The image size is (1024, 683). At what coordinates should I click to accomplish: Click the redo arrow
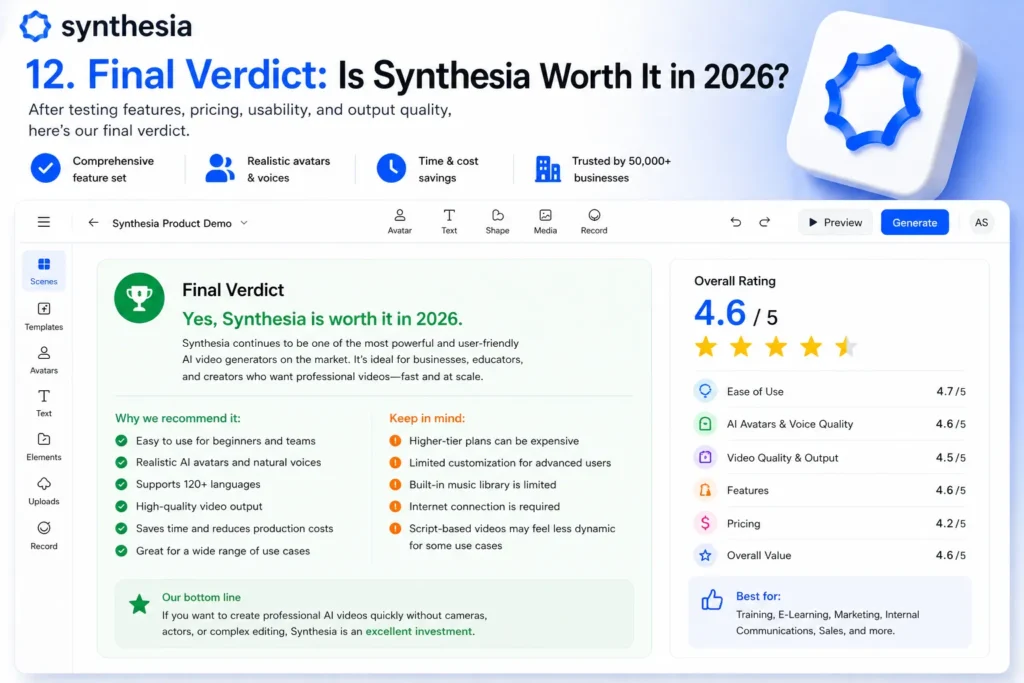765,222
